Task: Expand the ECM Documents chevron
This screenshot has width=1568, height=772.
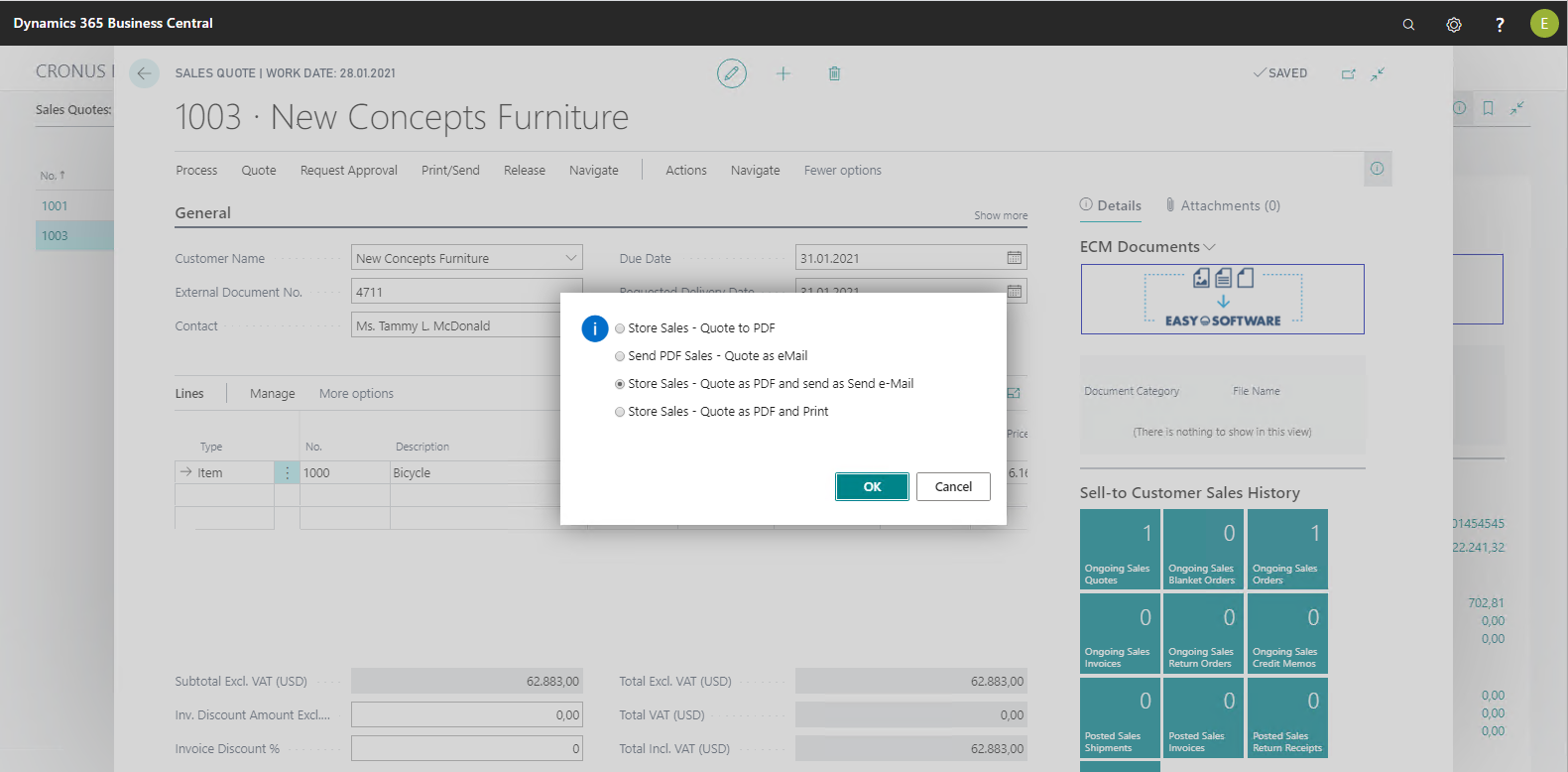Action: 1209,247
